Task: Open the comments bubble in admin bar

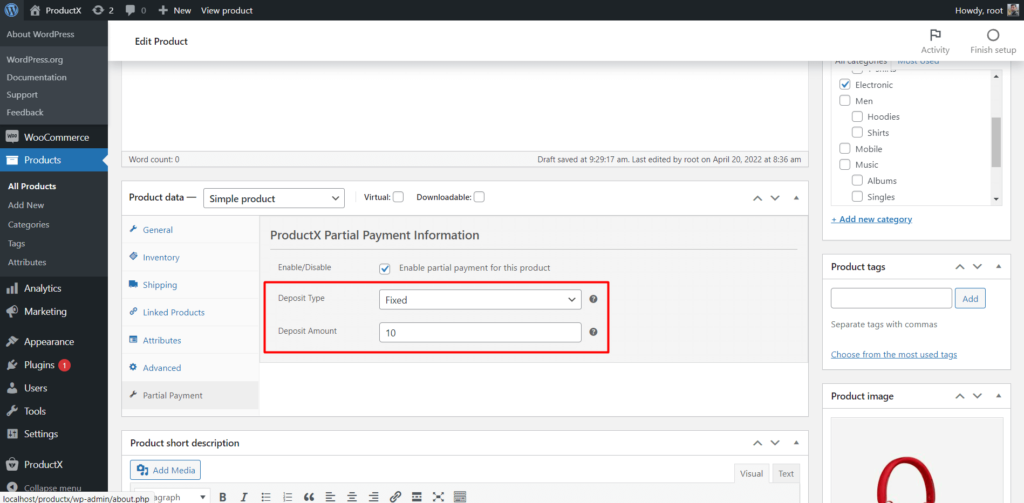Action: pos(135,10)
